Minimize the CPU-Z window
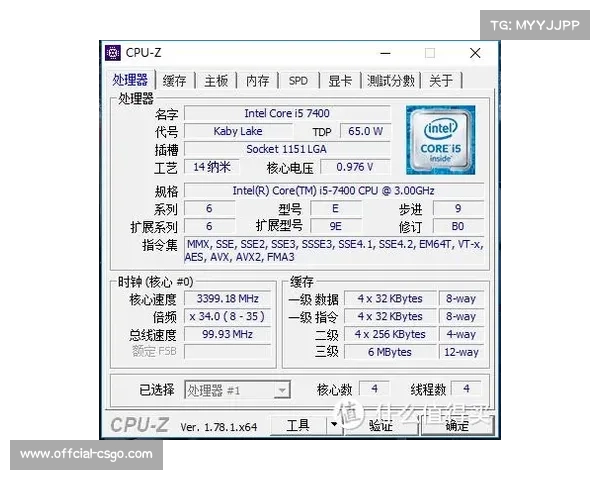The image size is (600, 480). pyautogui.click(x=385, y=53)
